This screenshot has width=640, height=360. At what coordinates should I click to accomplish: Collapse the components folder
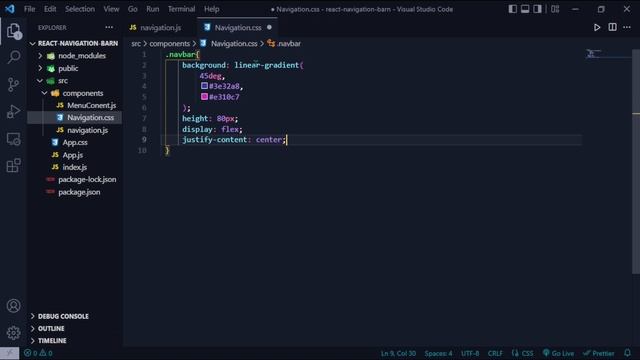pyautogui.click(x=74, y=93)
